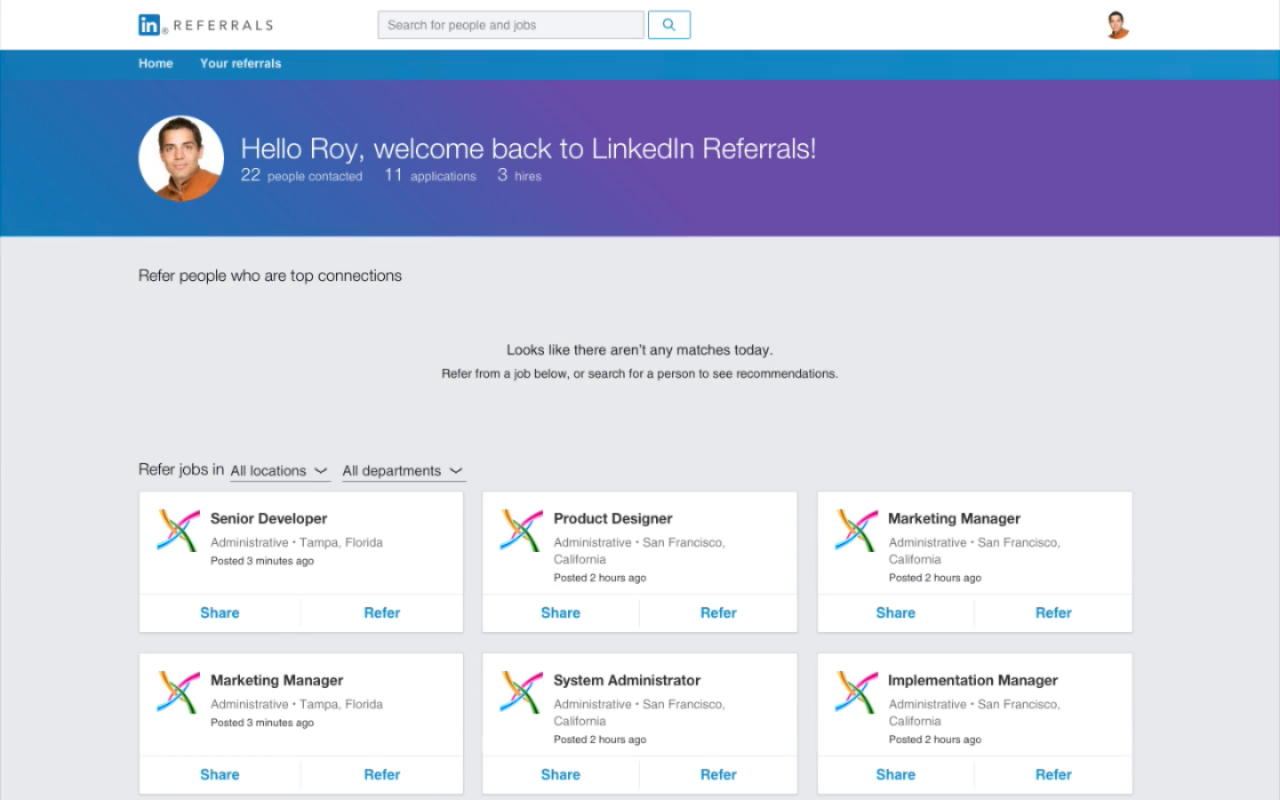Viewport: 1280px width, 800px height.
Task: Refer someone for Implementation Manager job
Action: pyautogui.click(x=1053, y=774)
